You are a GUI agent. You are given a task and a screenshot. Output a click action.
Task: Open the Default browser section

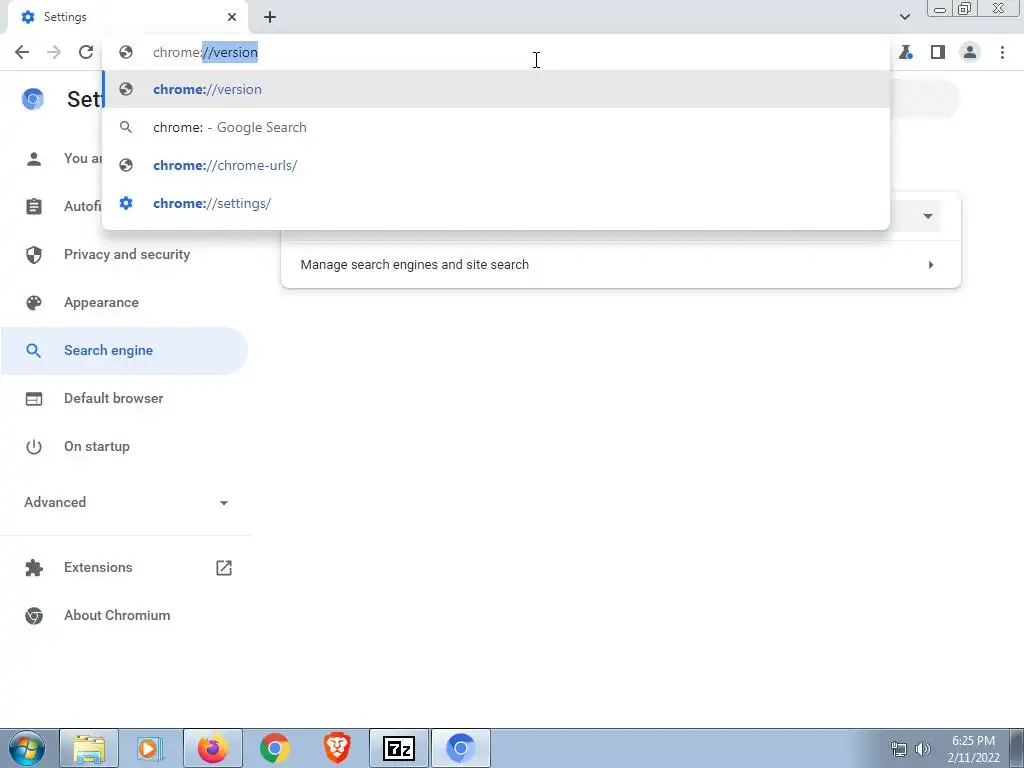(x=114, y=398)
